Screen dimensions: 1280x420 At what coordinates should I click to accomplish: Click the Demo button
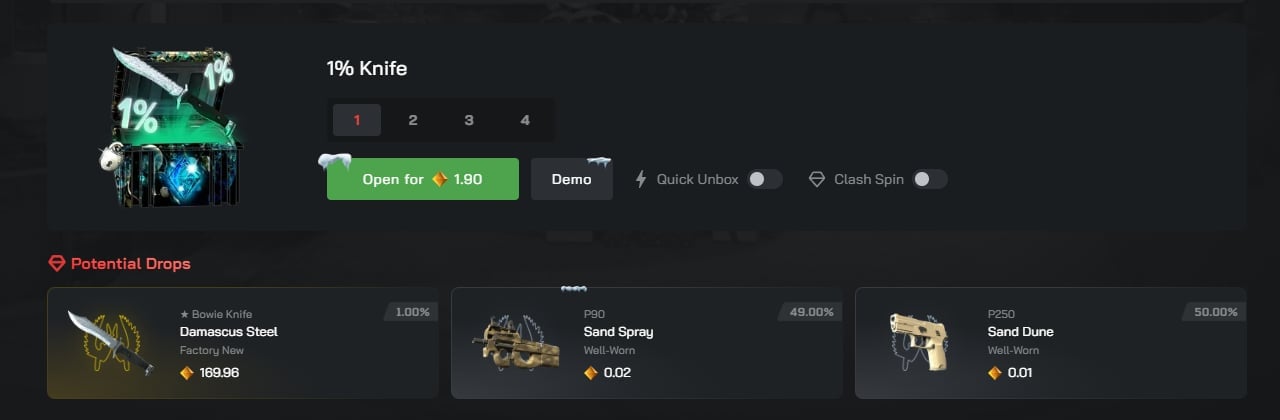571,180
